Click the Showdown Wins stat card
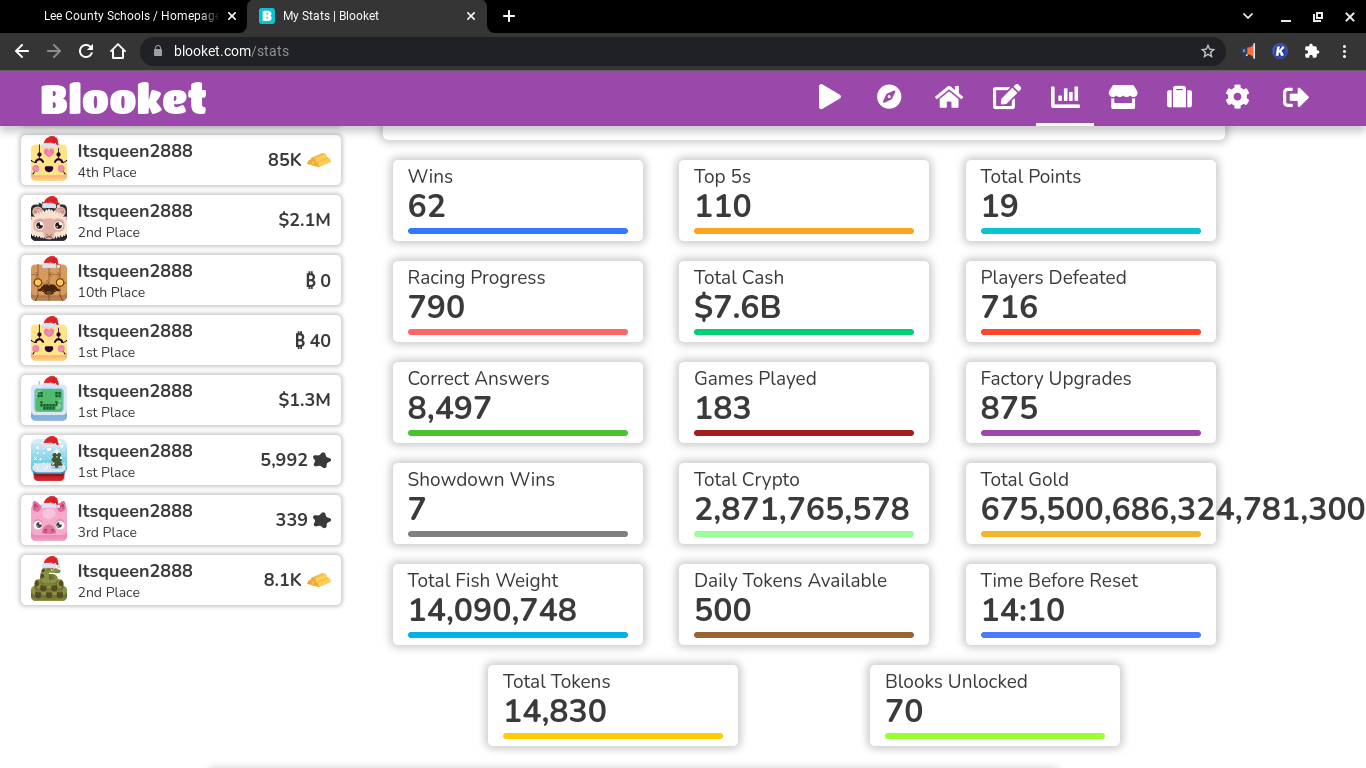This screenshot has width=1366, height=768. (518, 504)
